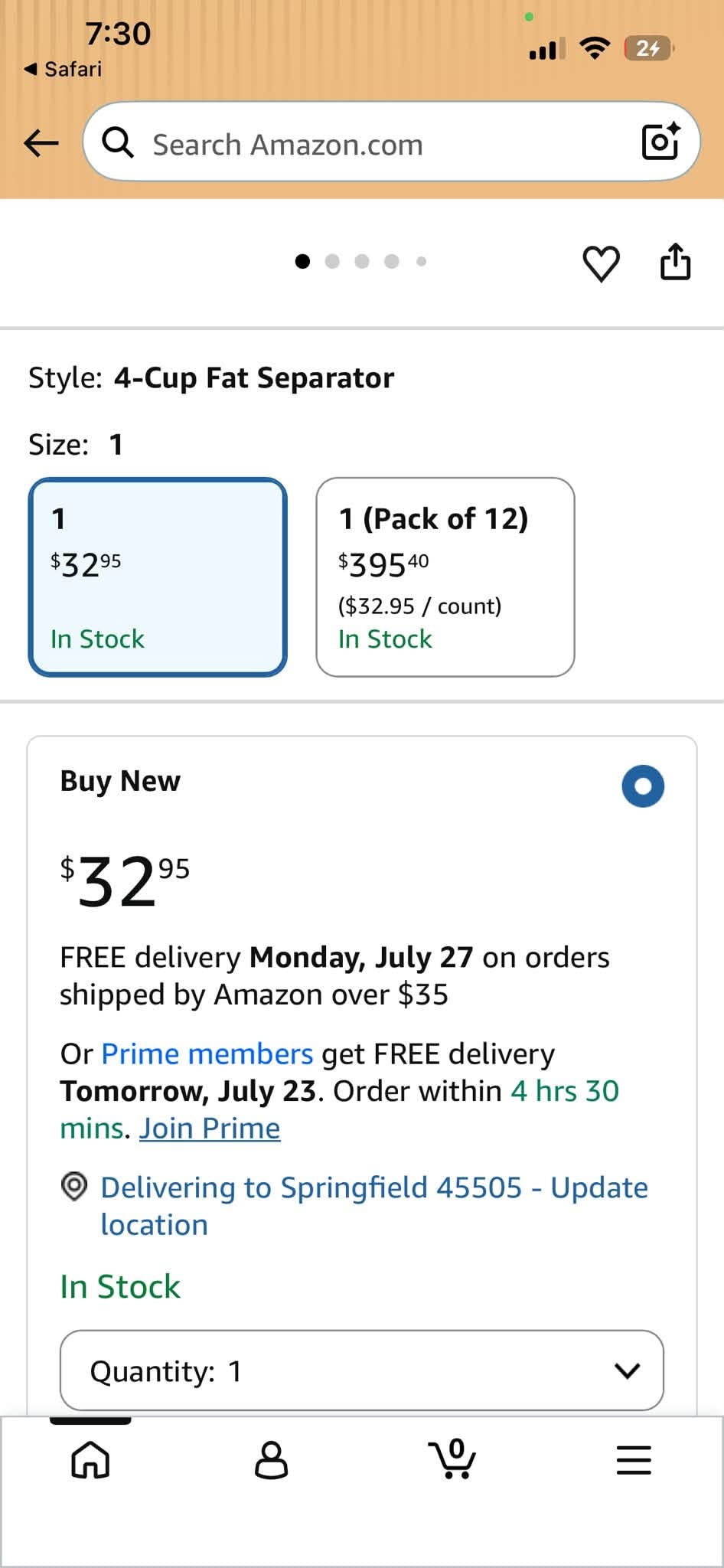Open account profile icon
This screenshot has height=1568, width=724.
pos(271,1459)
